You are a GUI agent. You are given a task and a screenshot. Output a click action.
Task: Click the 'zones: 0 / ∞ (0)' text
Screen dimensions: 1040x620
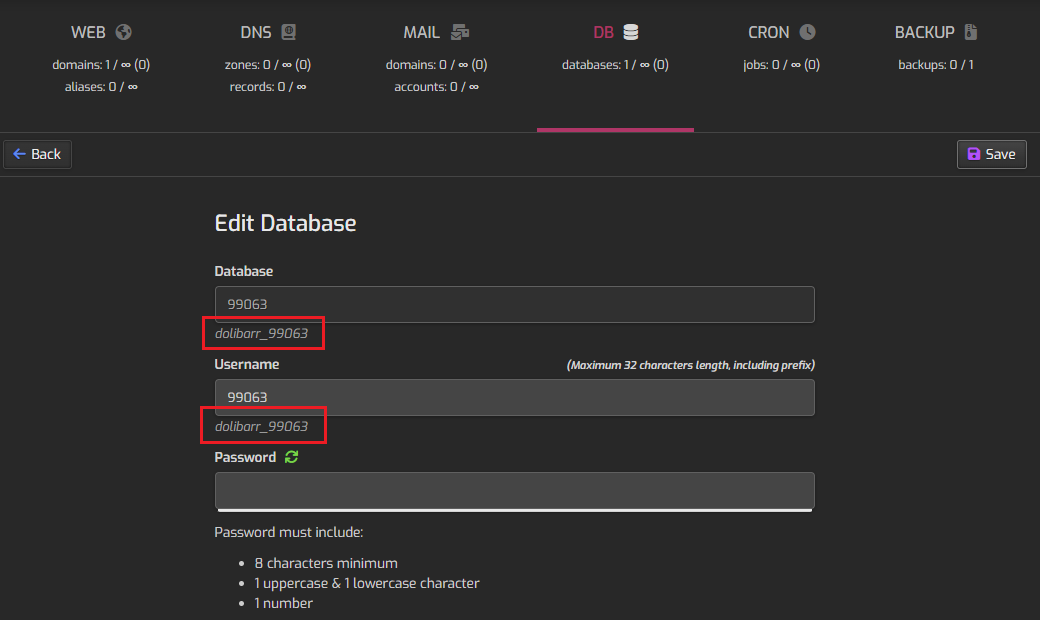(268, 64)
